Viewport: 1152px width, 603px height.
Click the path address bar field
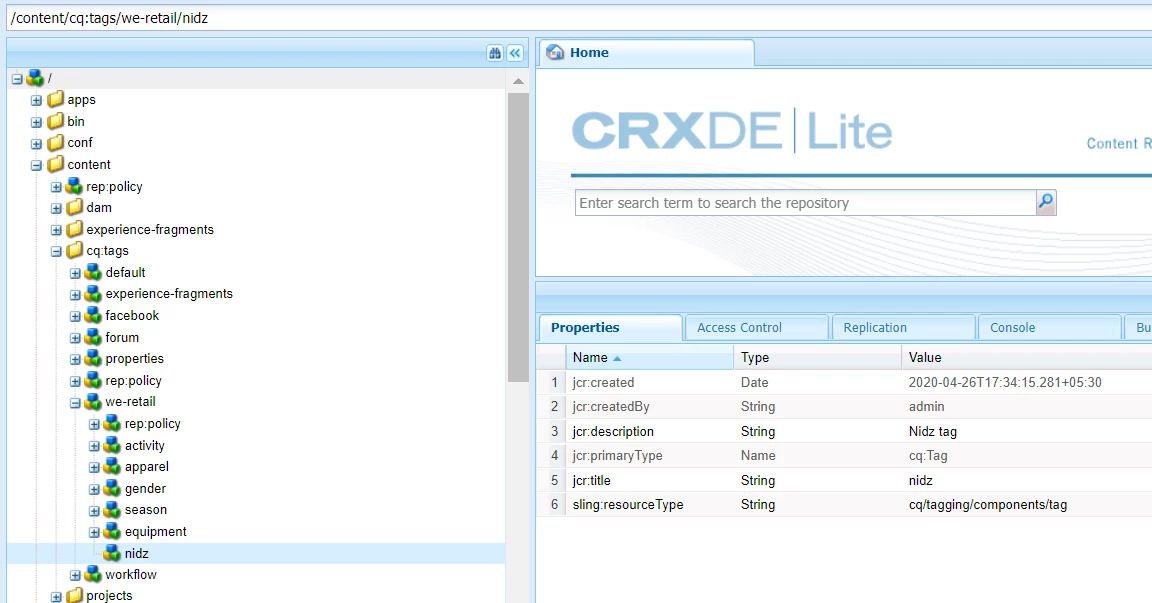[x=579, y=18]
